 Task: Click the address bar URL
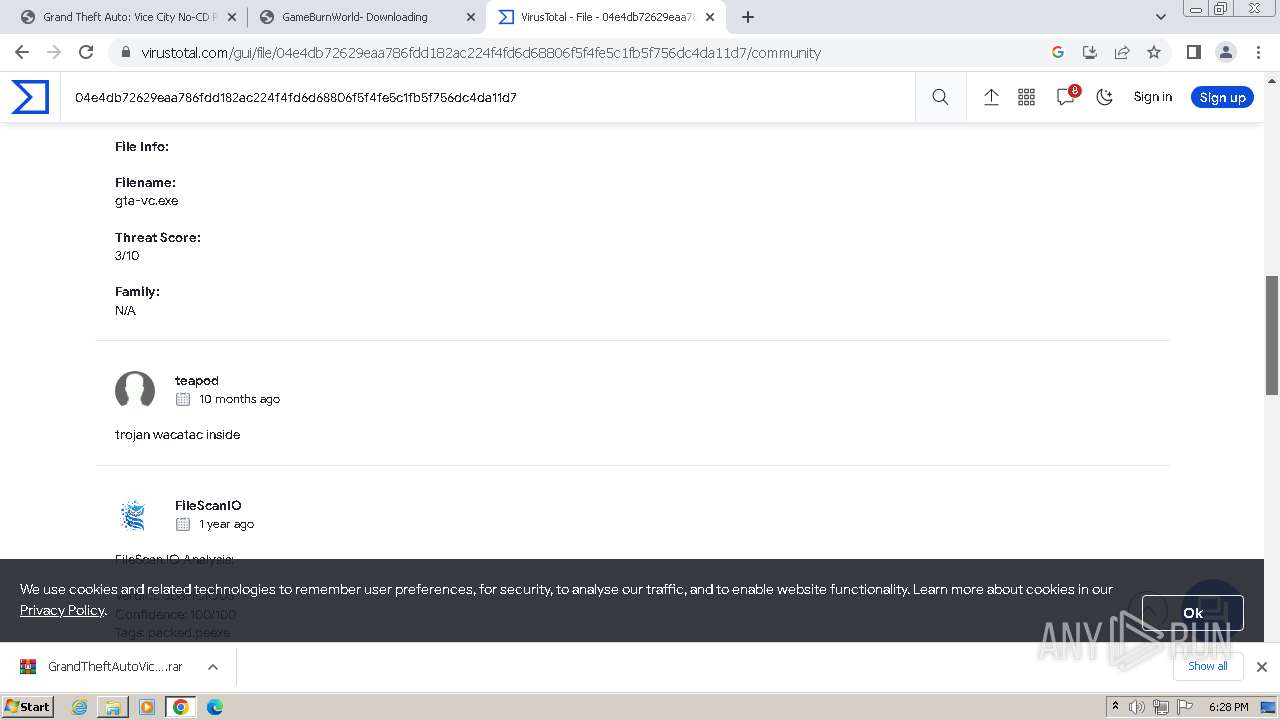point(481,53)
